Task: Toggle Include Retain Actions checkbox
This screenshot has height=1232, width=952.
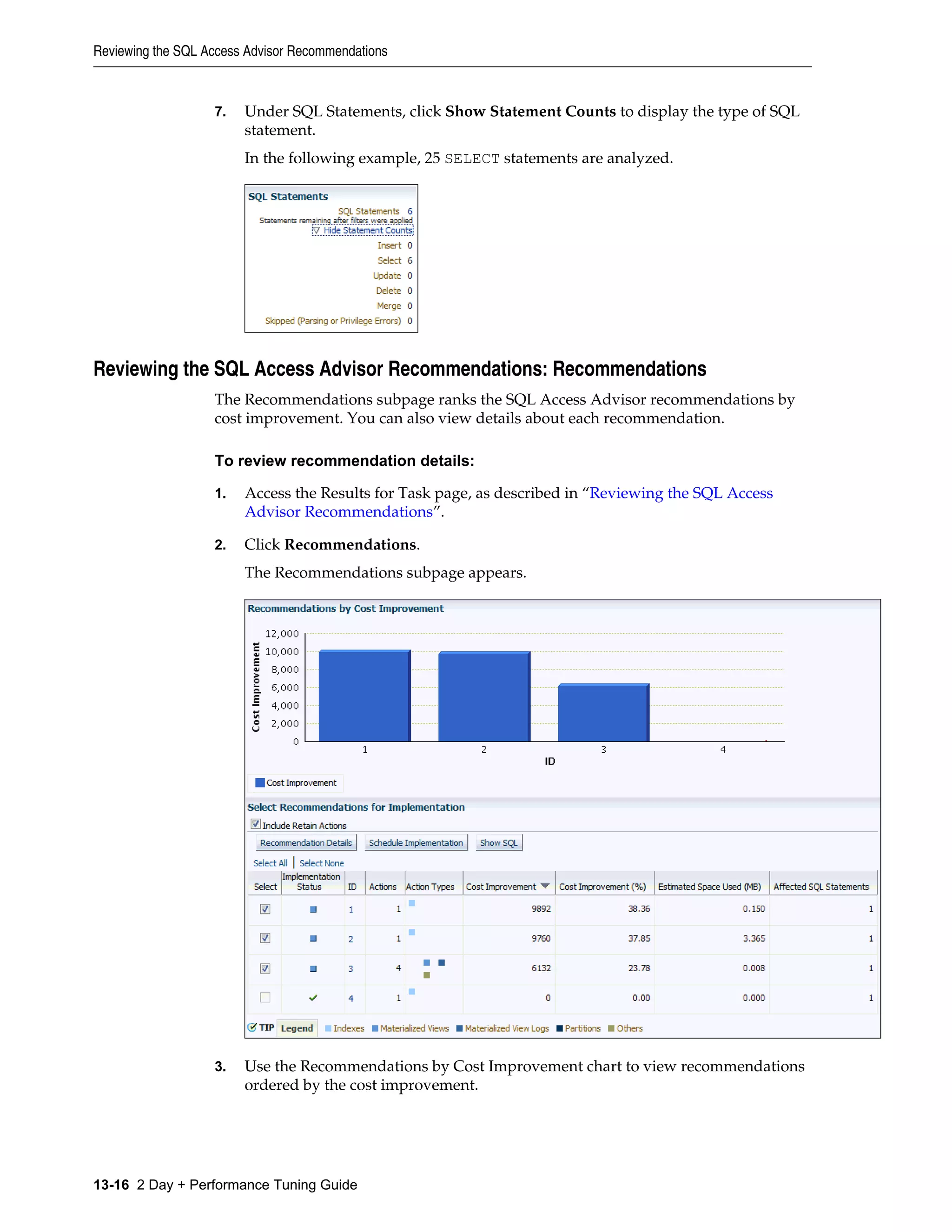Action: [x=256, y=824]
